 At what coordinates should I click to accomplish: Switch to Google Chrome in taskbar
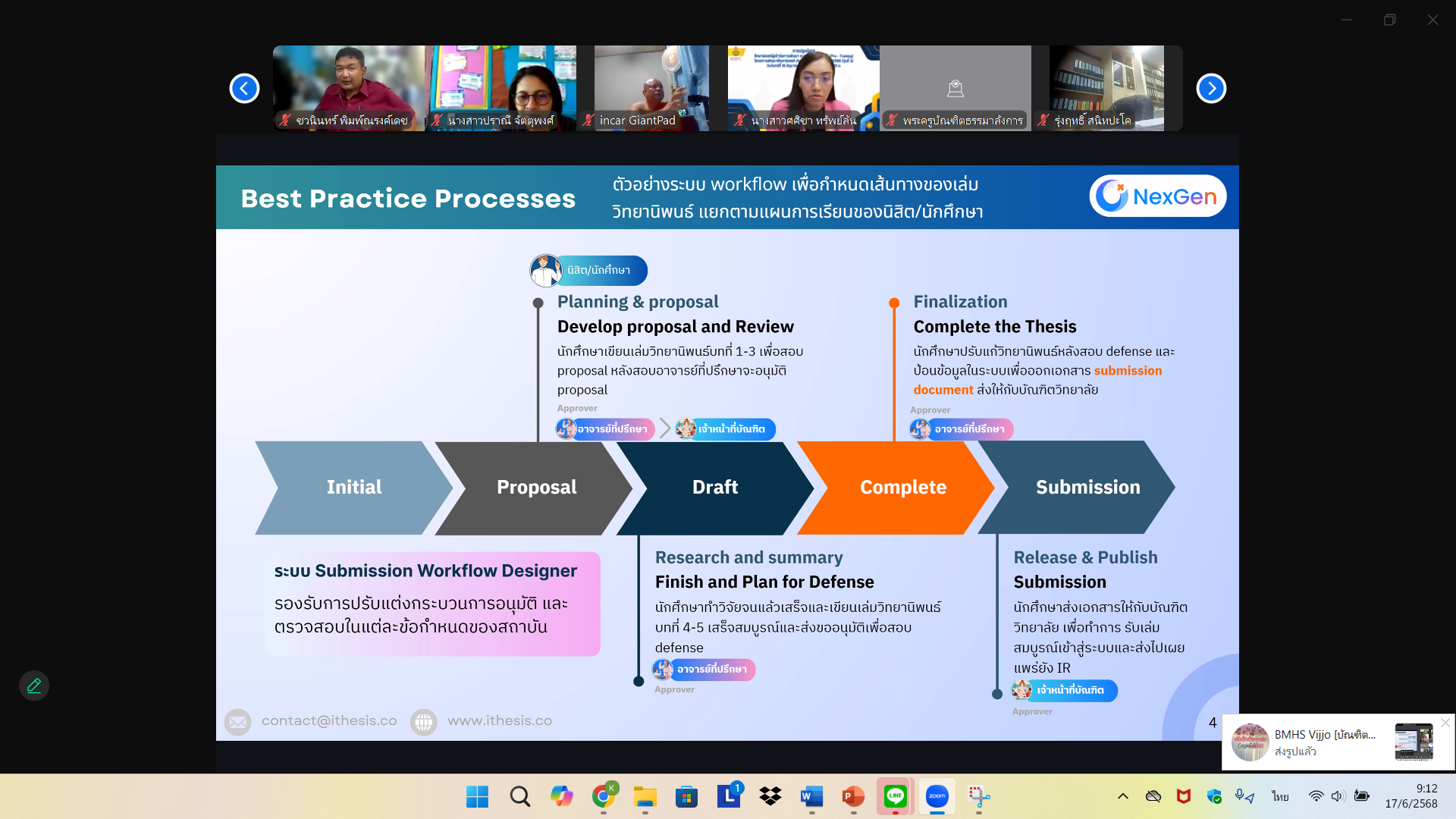pos(604,796)
